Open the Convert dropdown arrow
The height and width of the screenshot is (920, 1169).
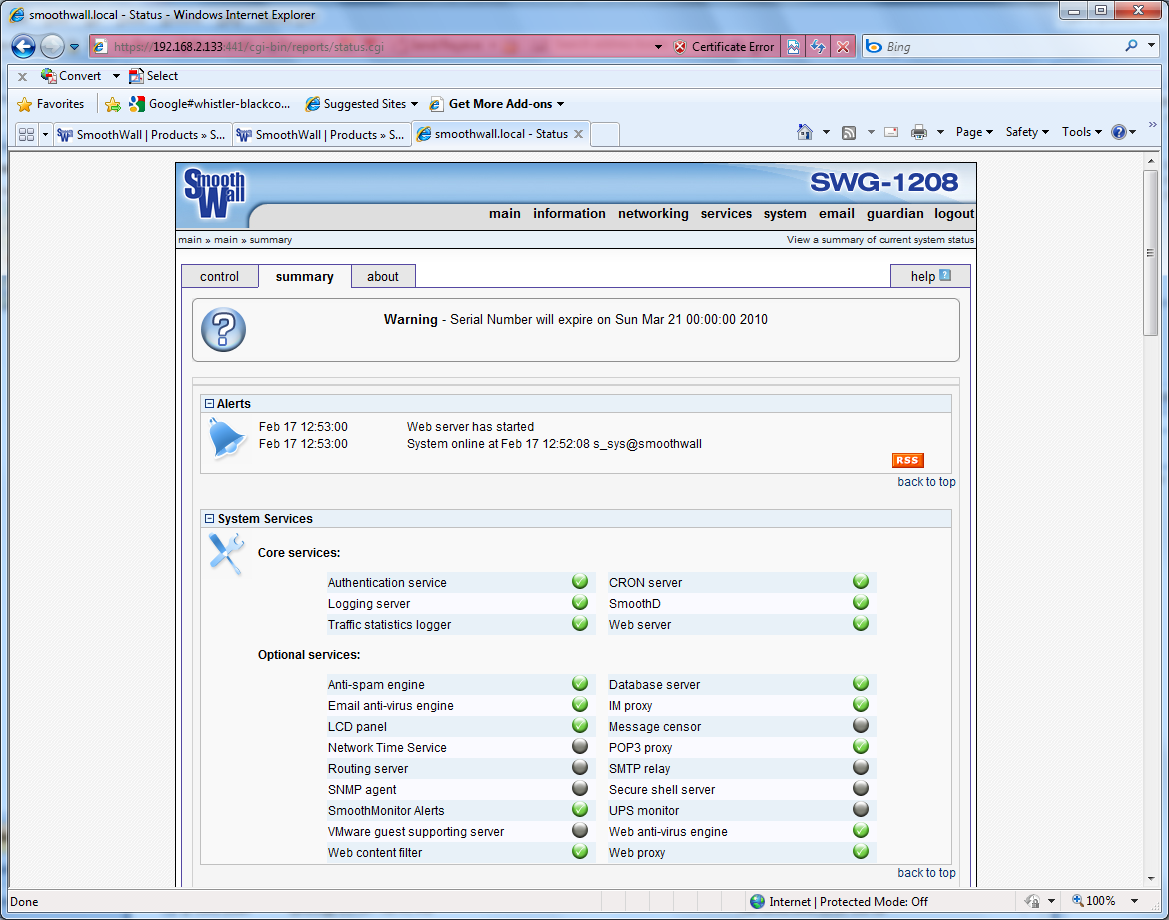tap(116, 76)
